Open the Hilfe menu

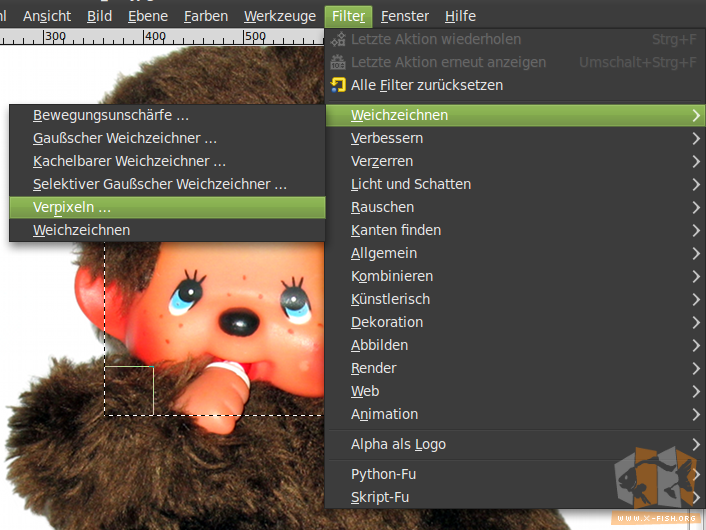coord(460,16)
